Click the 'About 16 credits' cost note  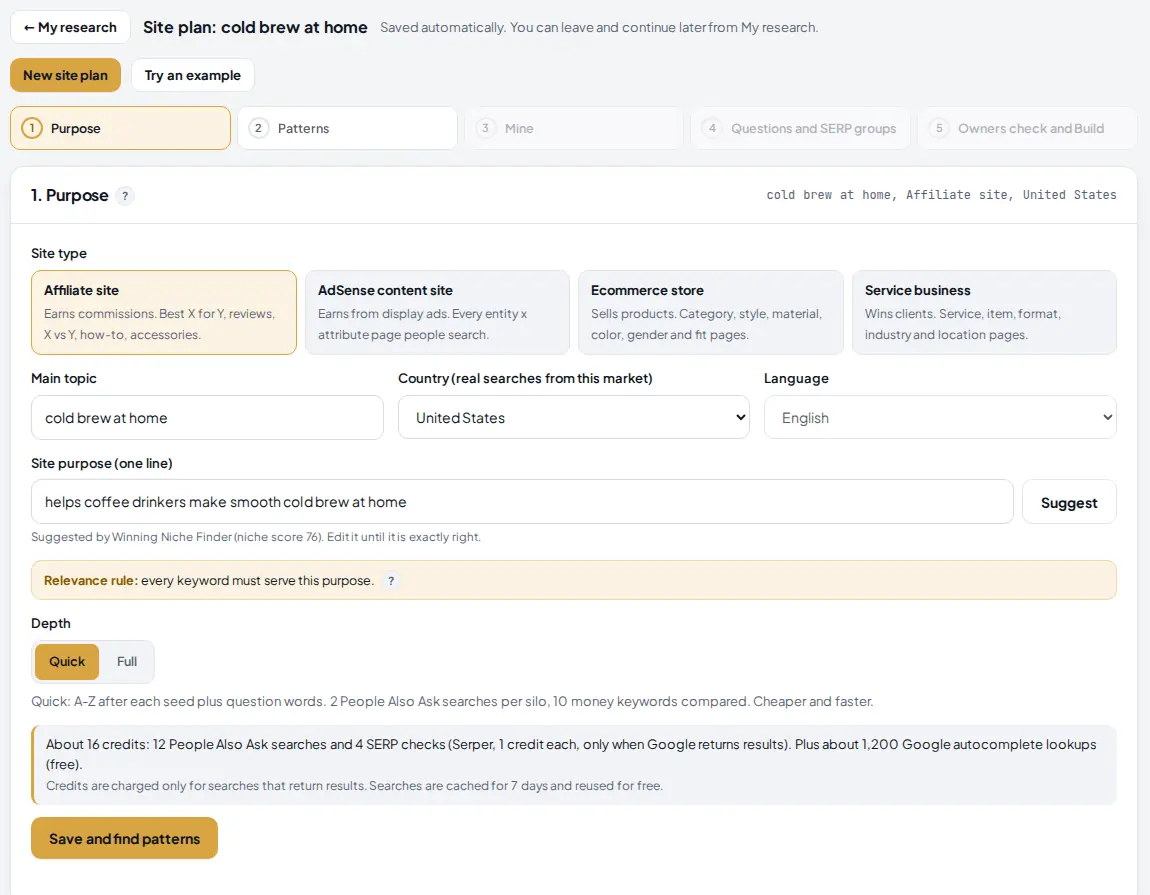pos(571,754)
